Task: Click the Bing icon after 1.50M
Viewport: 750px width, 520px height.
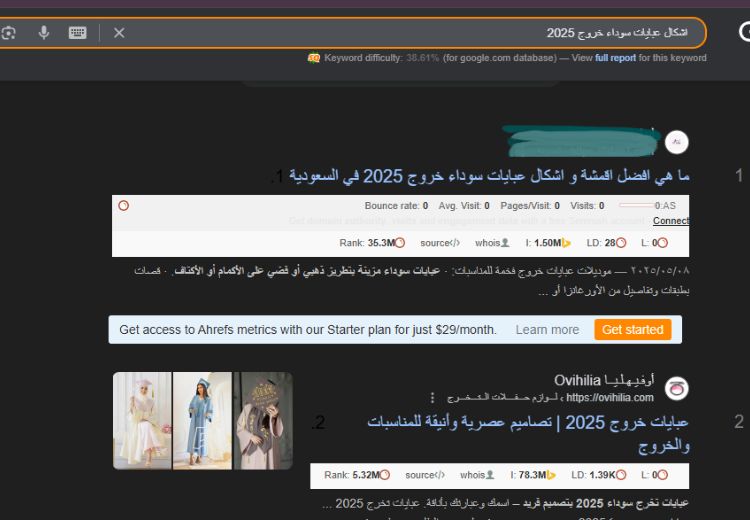Action: pyautogui.click(x=566, y=243)
